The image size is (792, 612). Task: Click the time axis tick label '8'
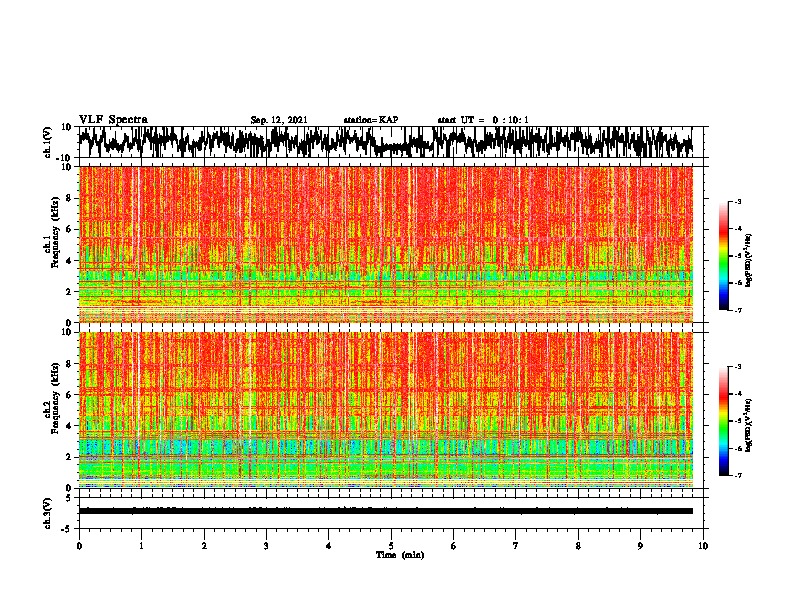click(x=578, y=546)
